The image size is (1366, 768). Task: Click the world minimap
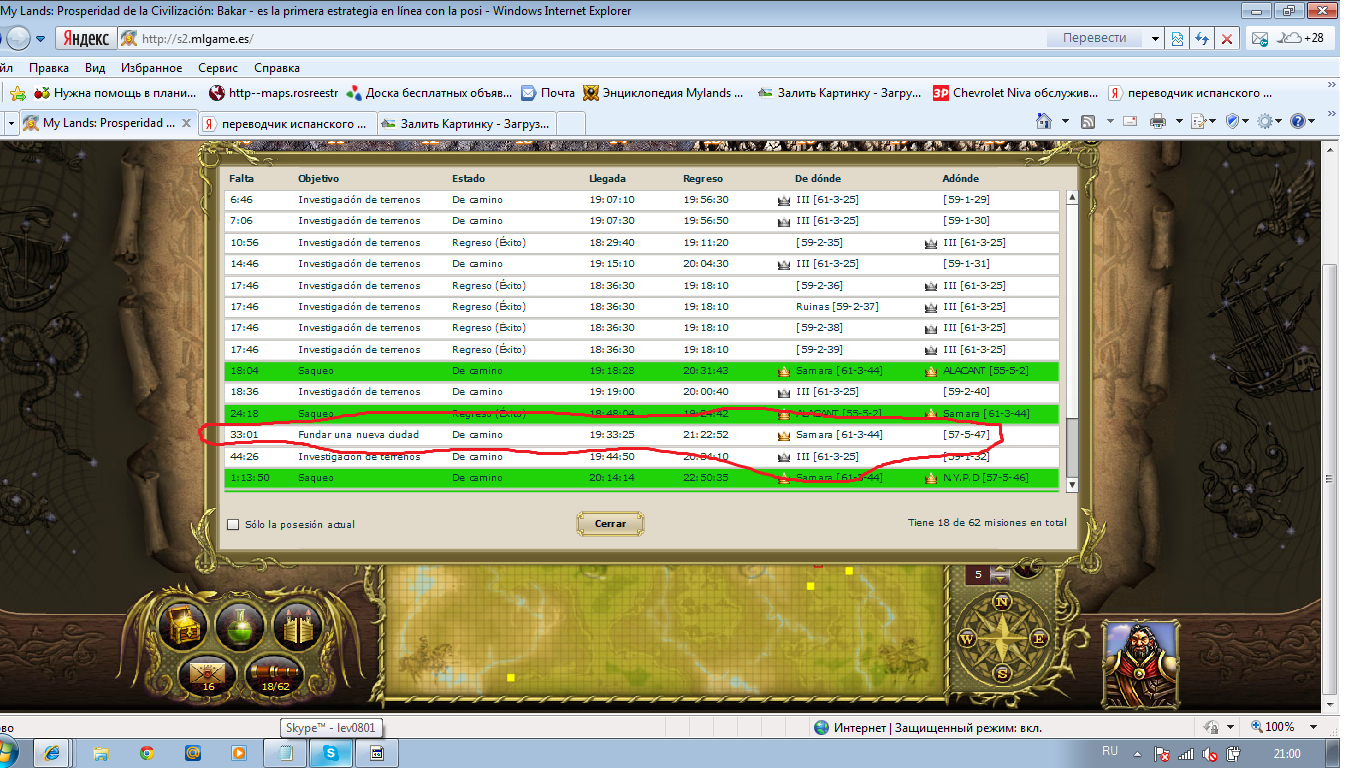pyautogui.click(x=663, y=630)
